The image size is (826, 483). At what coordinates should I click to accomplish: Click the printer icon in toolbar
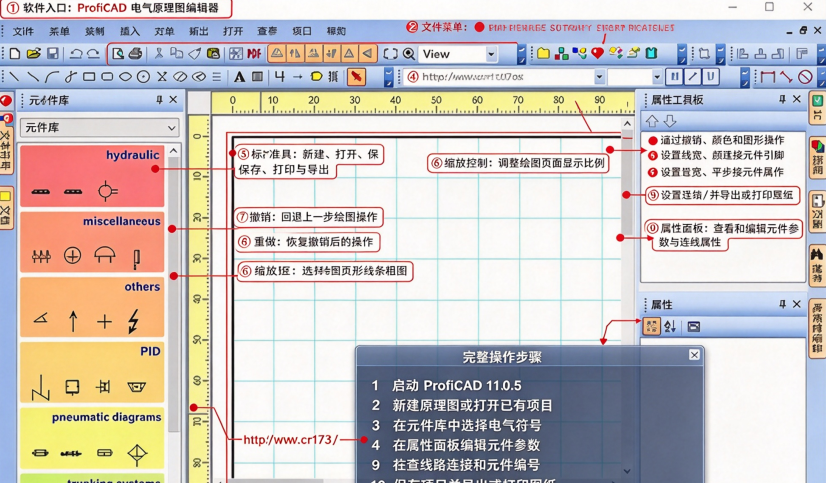pos(135,54)
